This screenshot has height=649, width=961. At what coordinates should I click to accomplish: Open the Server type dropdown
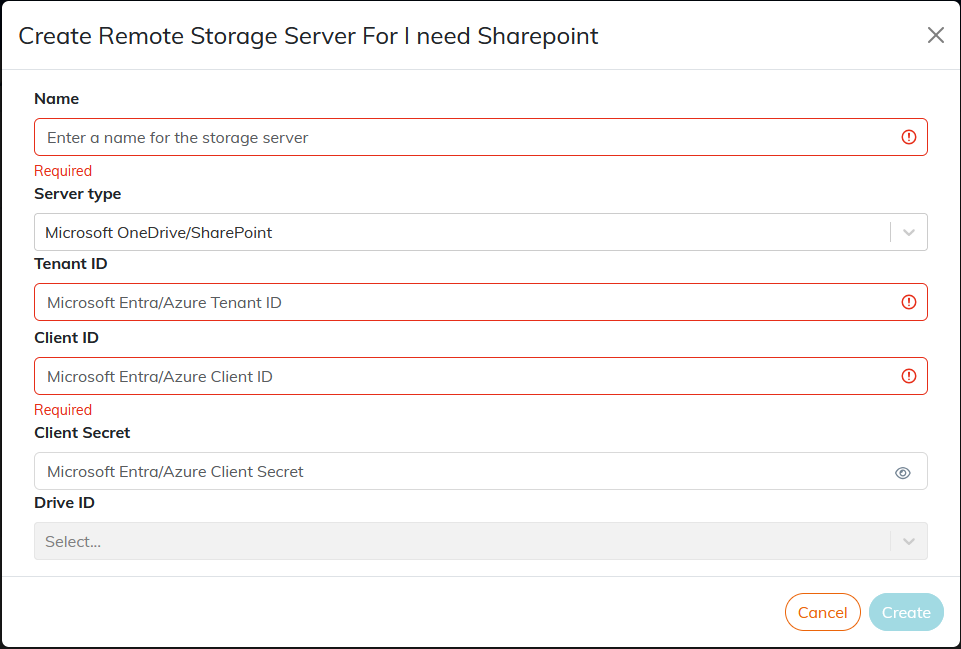(480, 232)
